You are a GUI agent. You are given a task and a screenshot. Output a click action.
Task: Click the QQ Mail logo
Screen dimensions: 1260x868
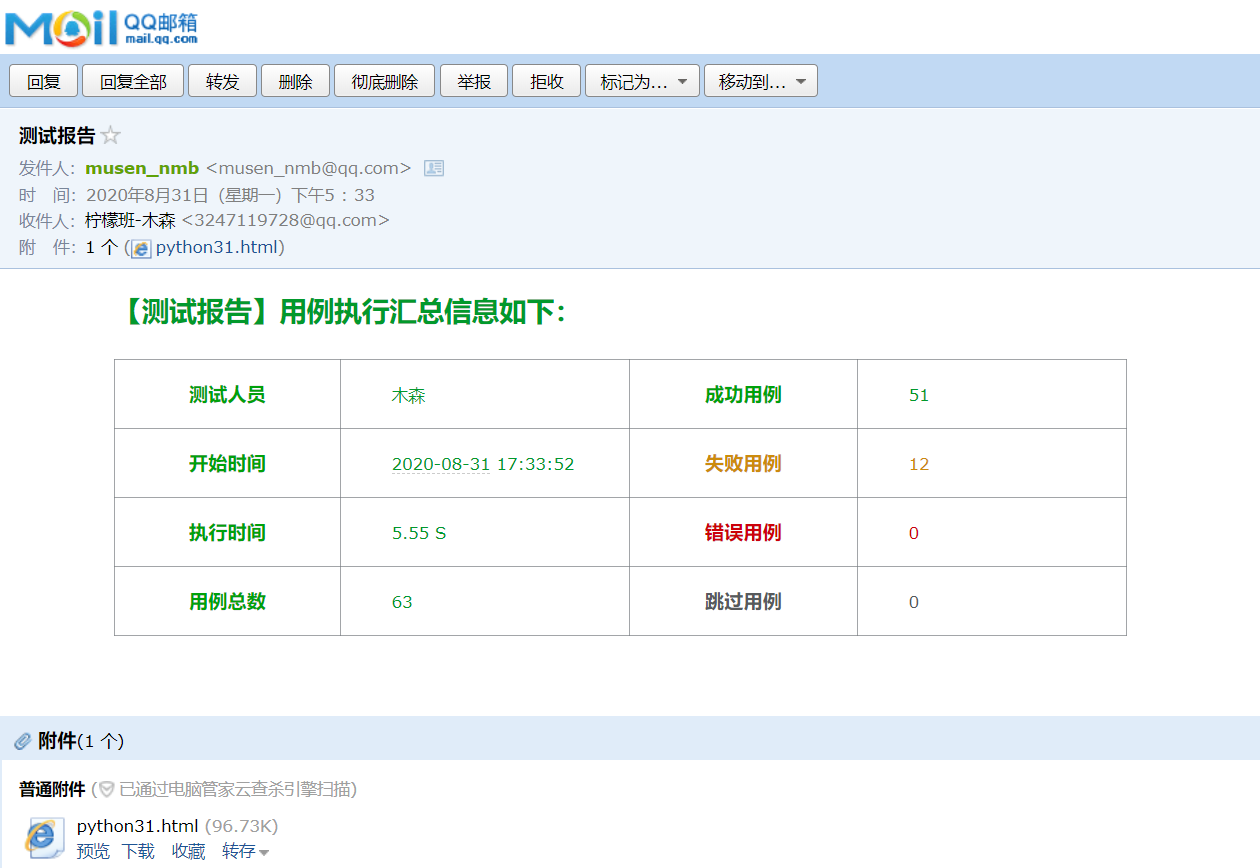101,27
